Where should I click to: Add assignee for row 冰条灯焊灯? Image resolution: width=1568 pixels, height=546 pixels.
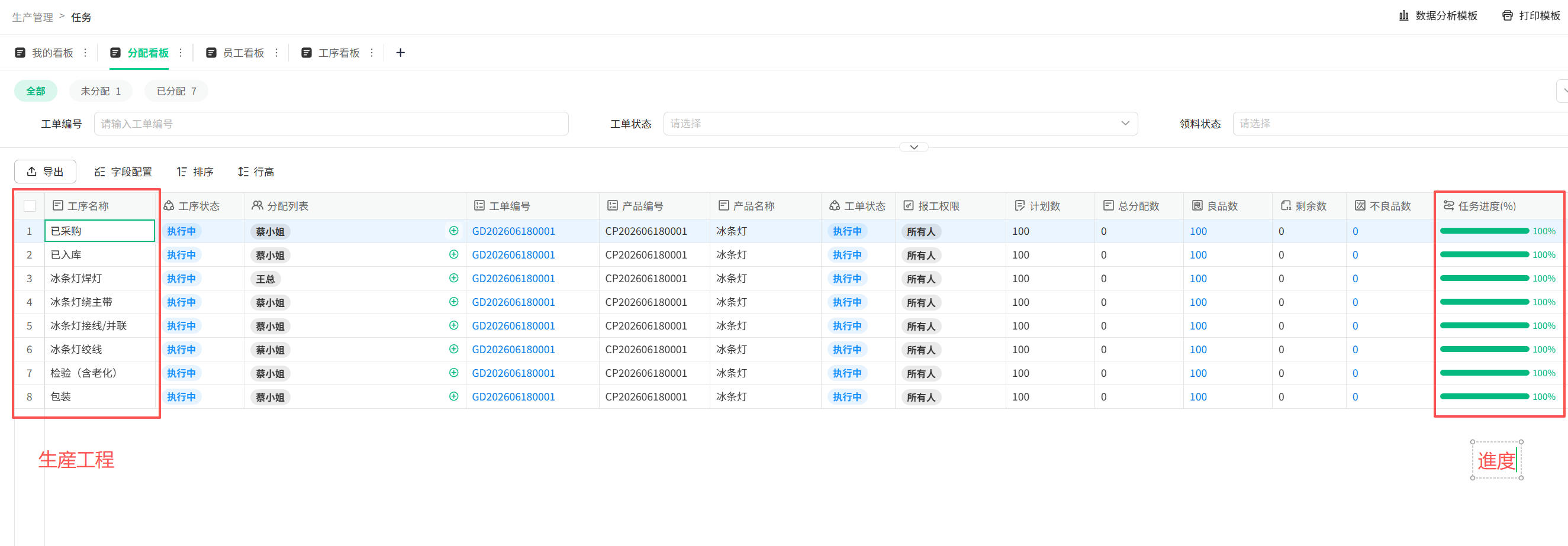453,279
